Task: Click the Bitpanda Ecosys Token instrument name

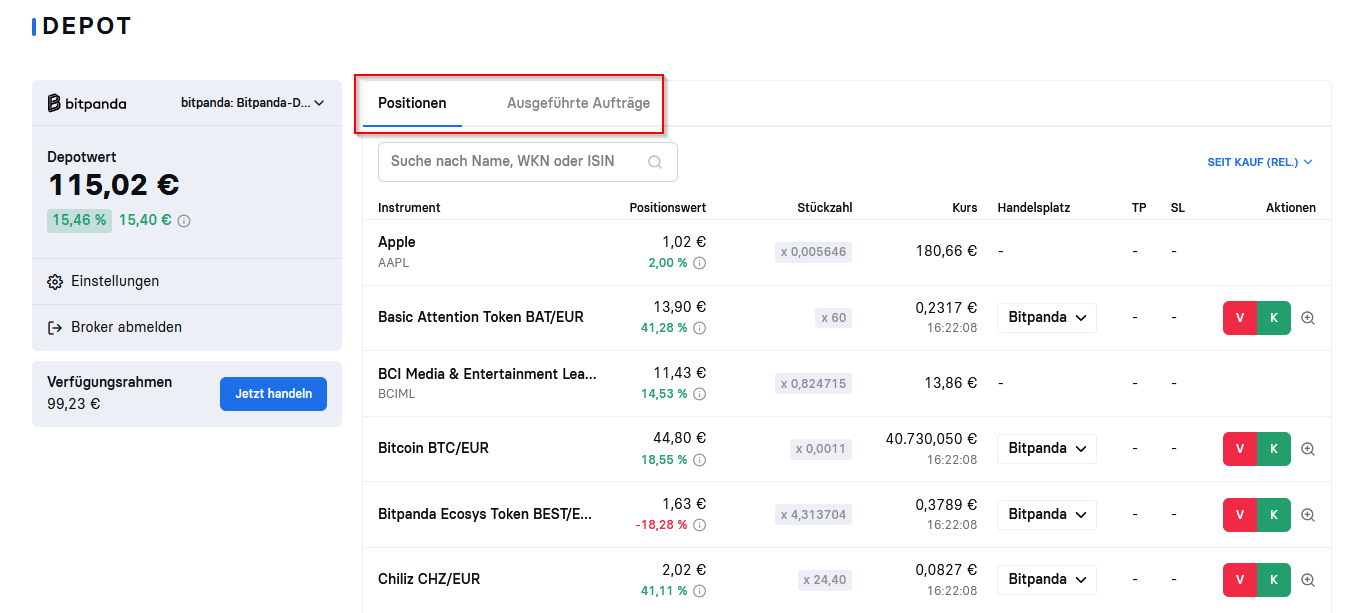Action: (485, 514)
